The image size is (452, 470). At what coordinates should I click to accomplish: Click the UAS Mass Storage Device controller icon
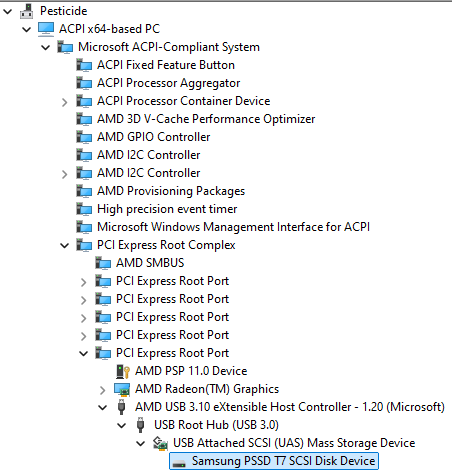[x=160, y=443]
